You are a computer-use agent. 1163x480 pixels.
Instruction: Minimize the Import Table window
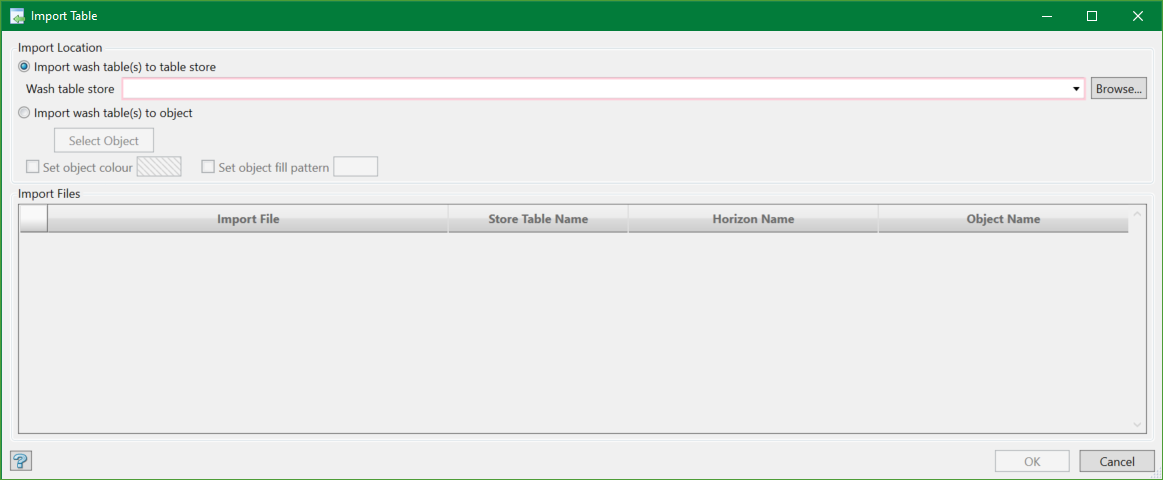1047,16
